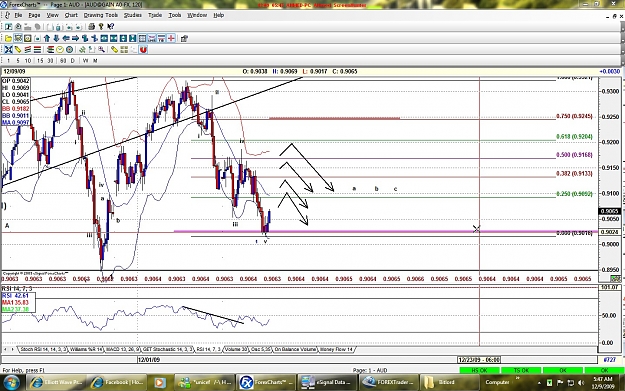
Task: Select the M monthly interval button
Action: click(95, 61)
